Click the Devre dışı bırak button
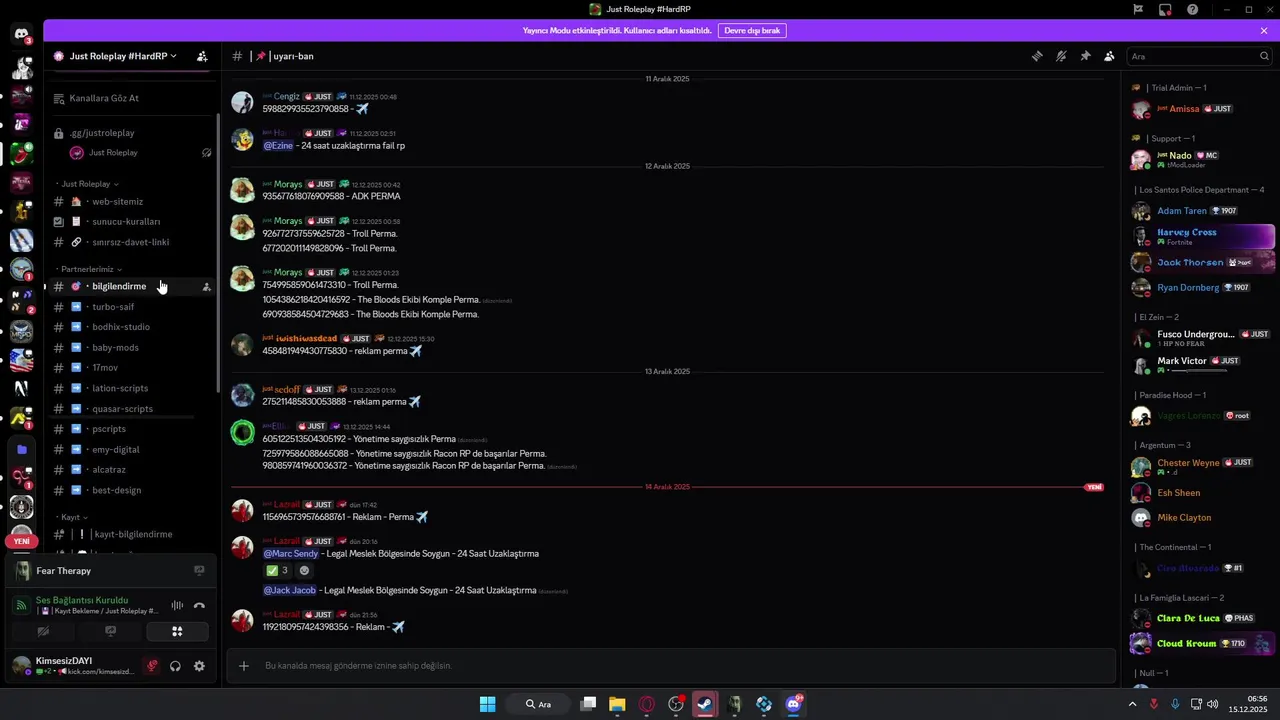Screen dimensions: 1280x720 point(752,30)
